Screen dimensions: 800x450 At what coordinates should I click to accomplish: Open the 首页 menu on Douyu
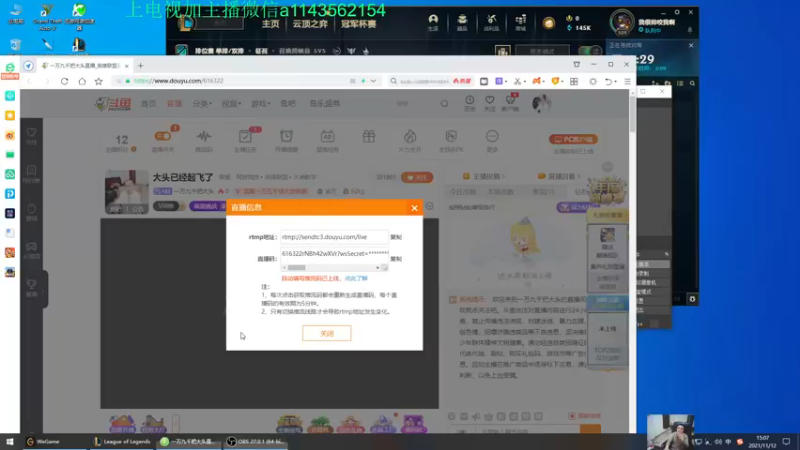click(148, 104)
